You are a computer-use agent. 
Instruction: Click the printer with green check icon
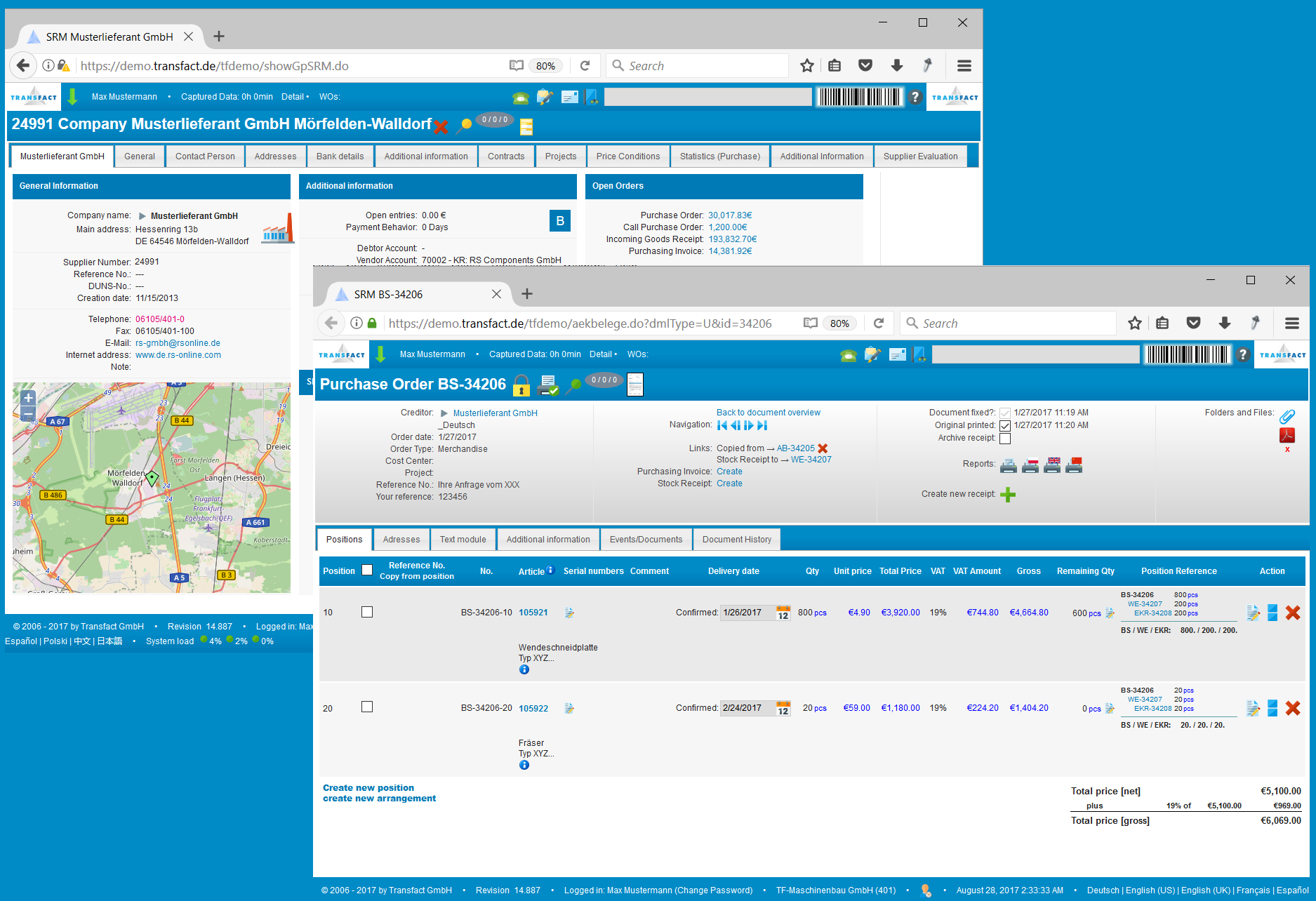(x=548, y=385)
